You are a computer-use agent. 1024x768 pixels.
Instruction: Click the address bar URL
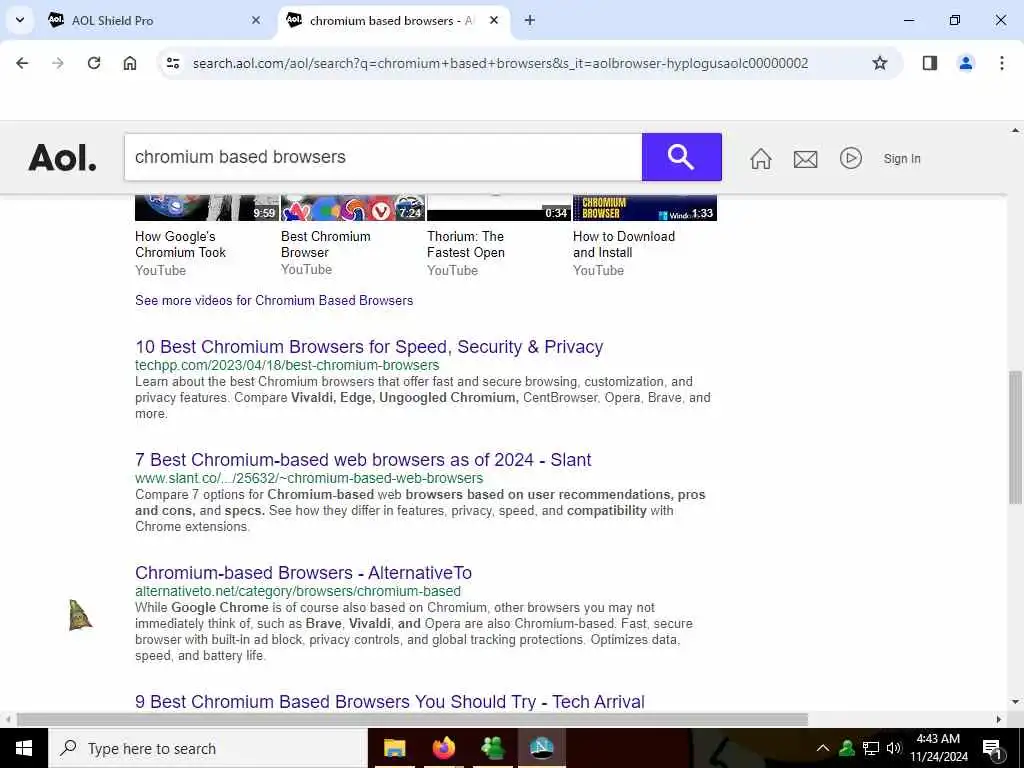pos(500,63)
